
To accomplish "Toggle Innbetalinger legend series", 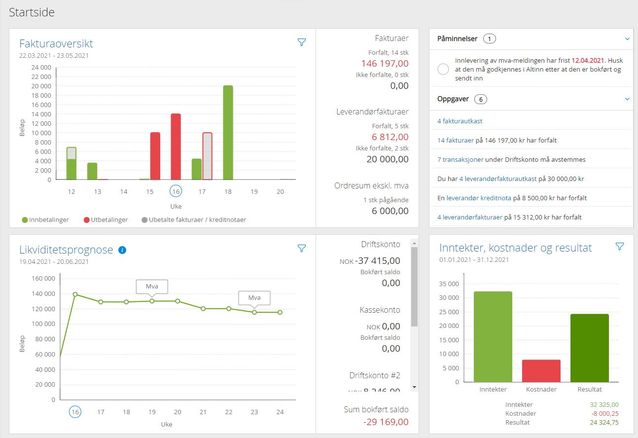I will coord(45,220).
